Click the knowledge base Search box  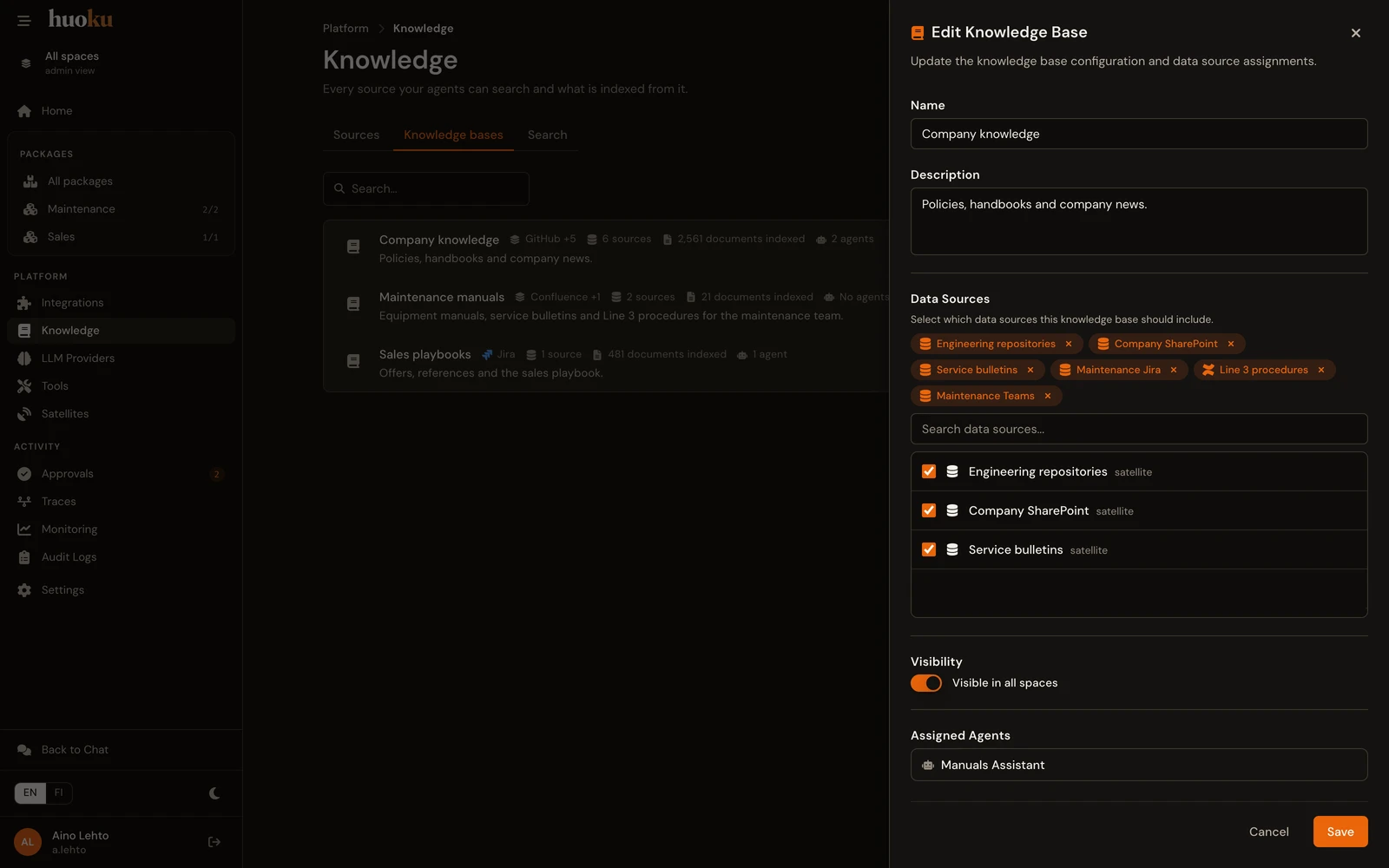pyautogui.click(x=426, y=188)
